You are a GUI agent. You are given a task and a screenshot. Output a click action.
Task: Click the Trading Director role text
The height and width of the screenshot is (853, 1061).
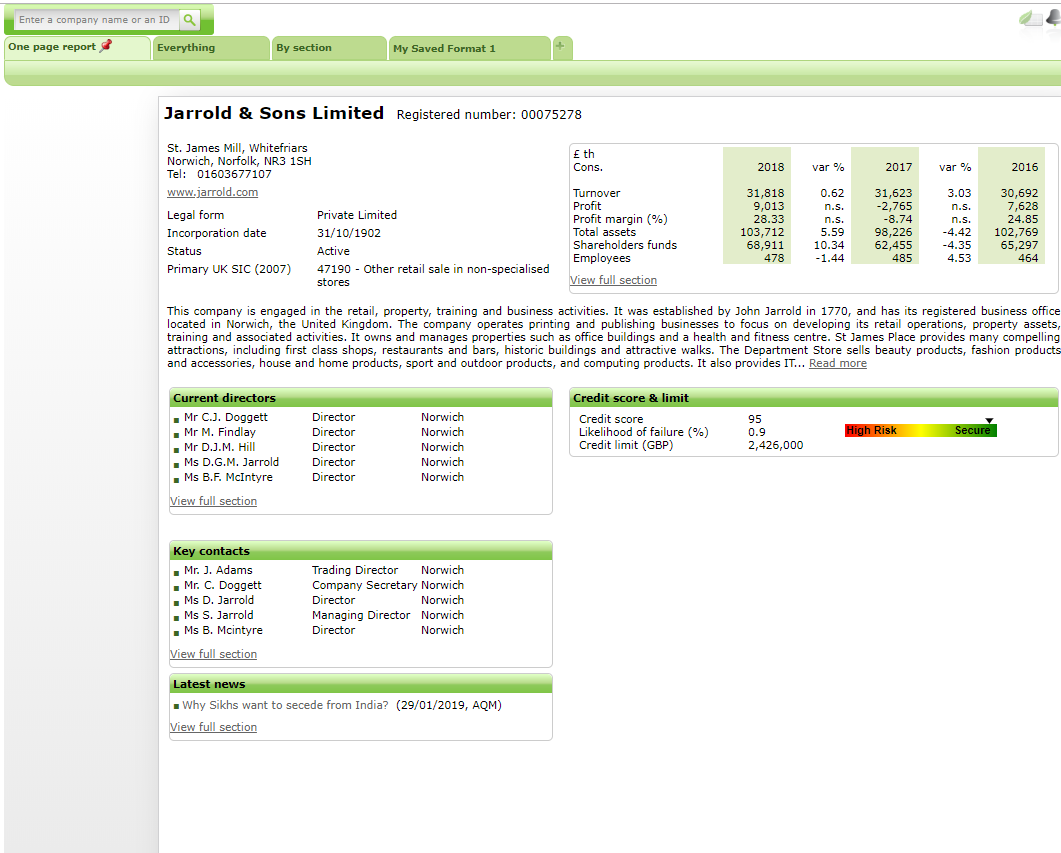tap(355, 570)
